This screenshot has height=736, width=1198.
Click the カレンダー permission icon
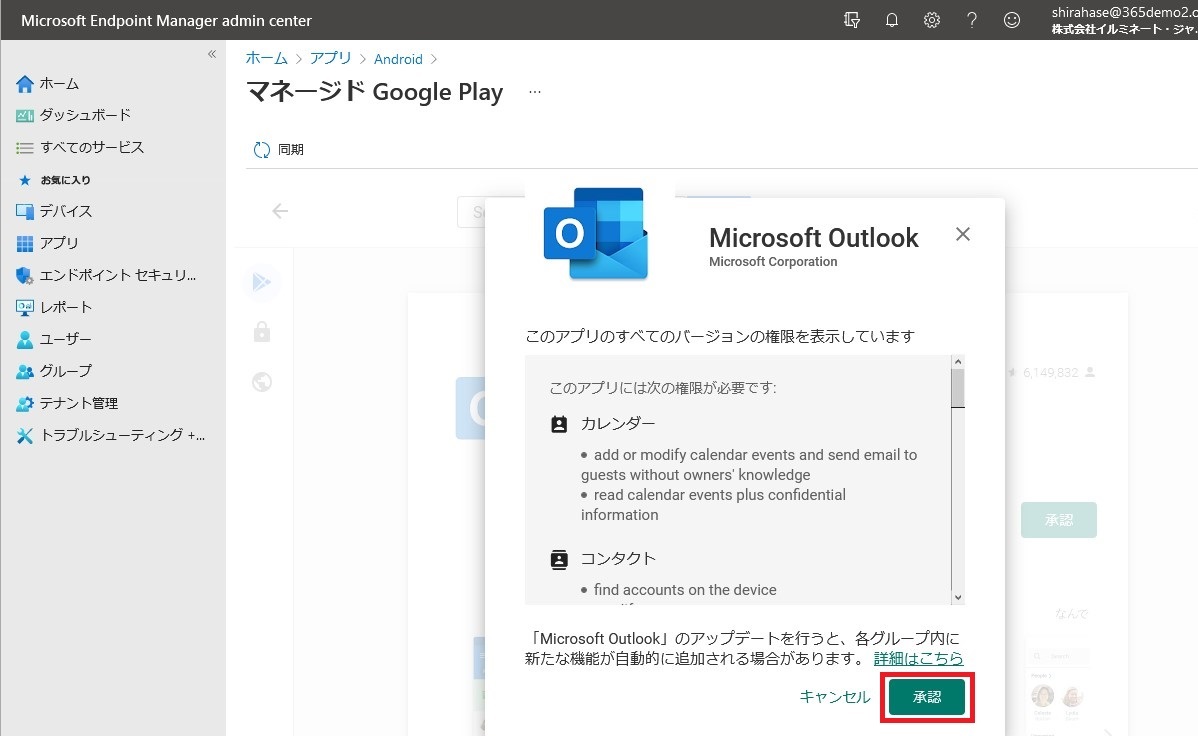(559, 425)
